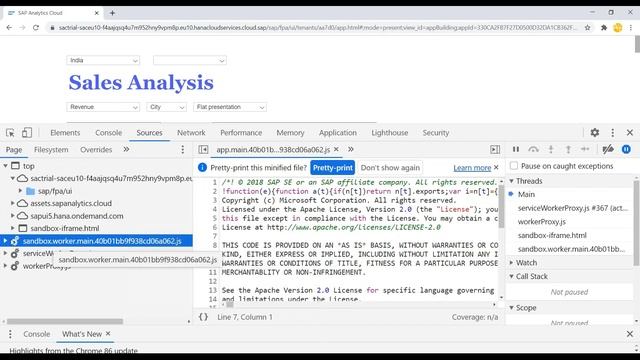Enable Pause on caught exceptions checkbox

[514, 166]
